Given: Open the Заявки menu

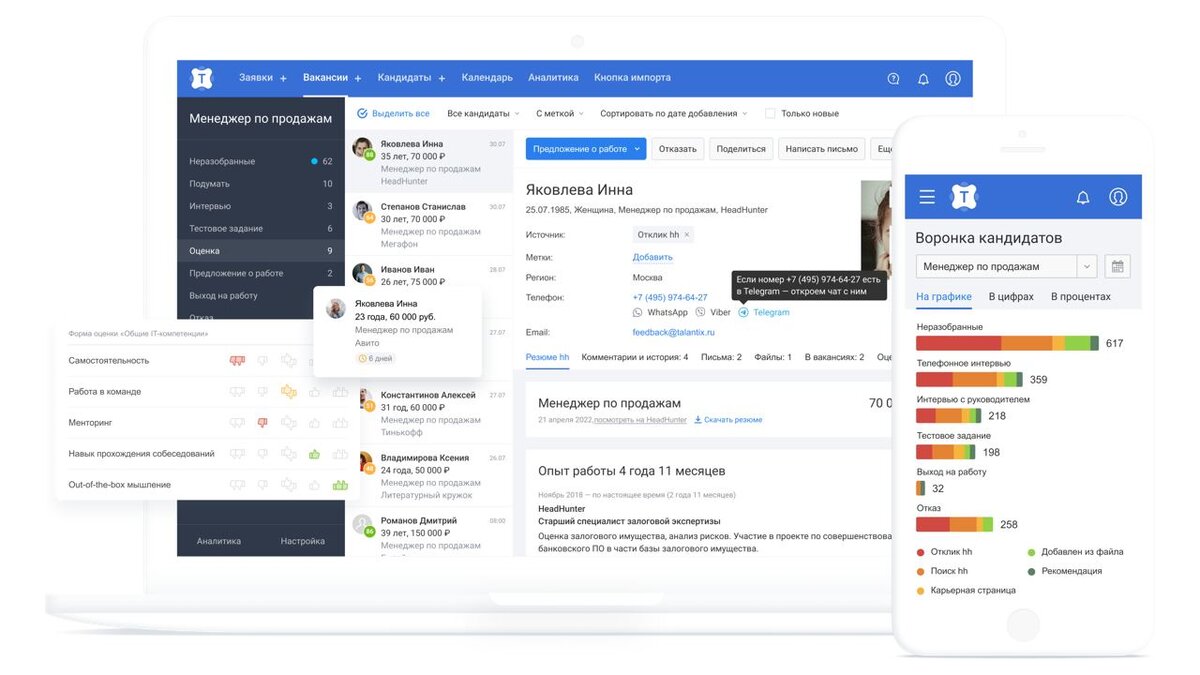Looking at the screenshot, I should pos(256,78).
